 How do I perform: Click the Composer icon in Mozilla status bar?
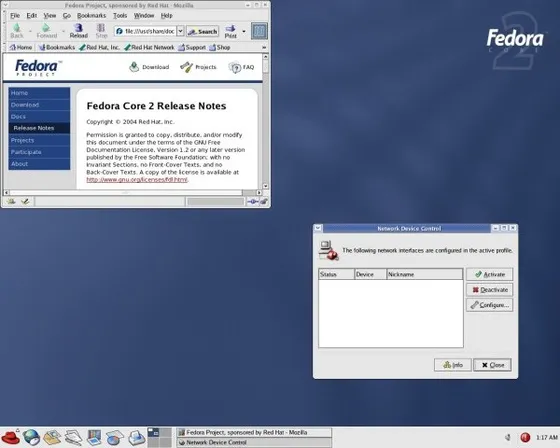(x=25, y=201)
